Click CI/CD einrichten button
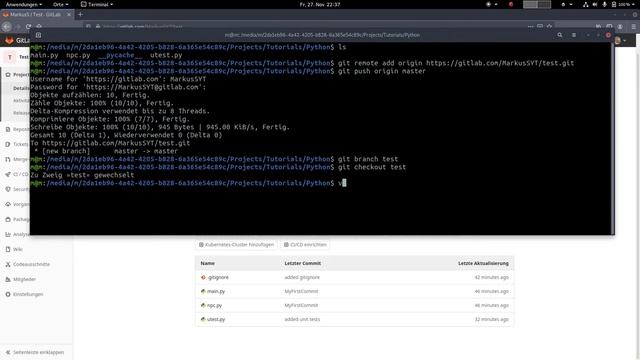640x360 pixels. (x=305, y=244)
